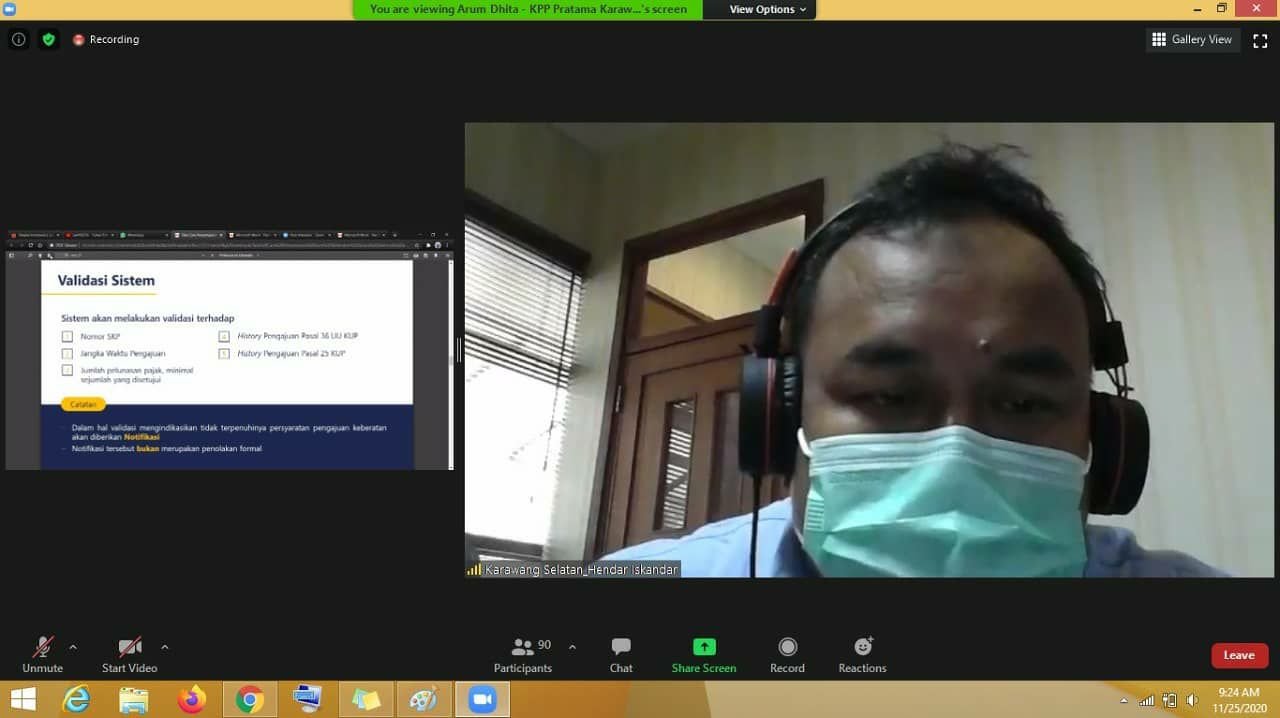Click the meeting information icon
This screenshot has height=718, width=1280.
[18, 40]
